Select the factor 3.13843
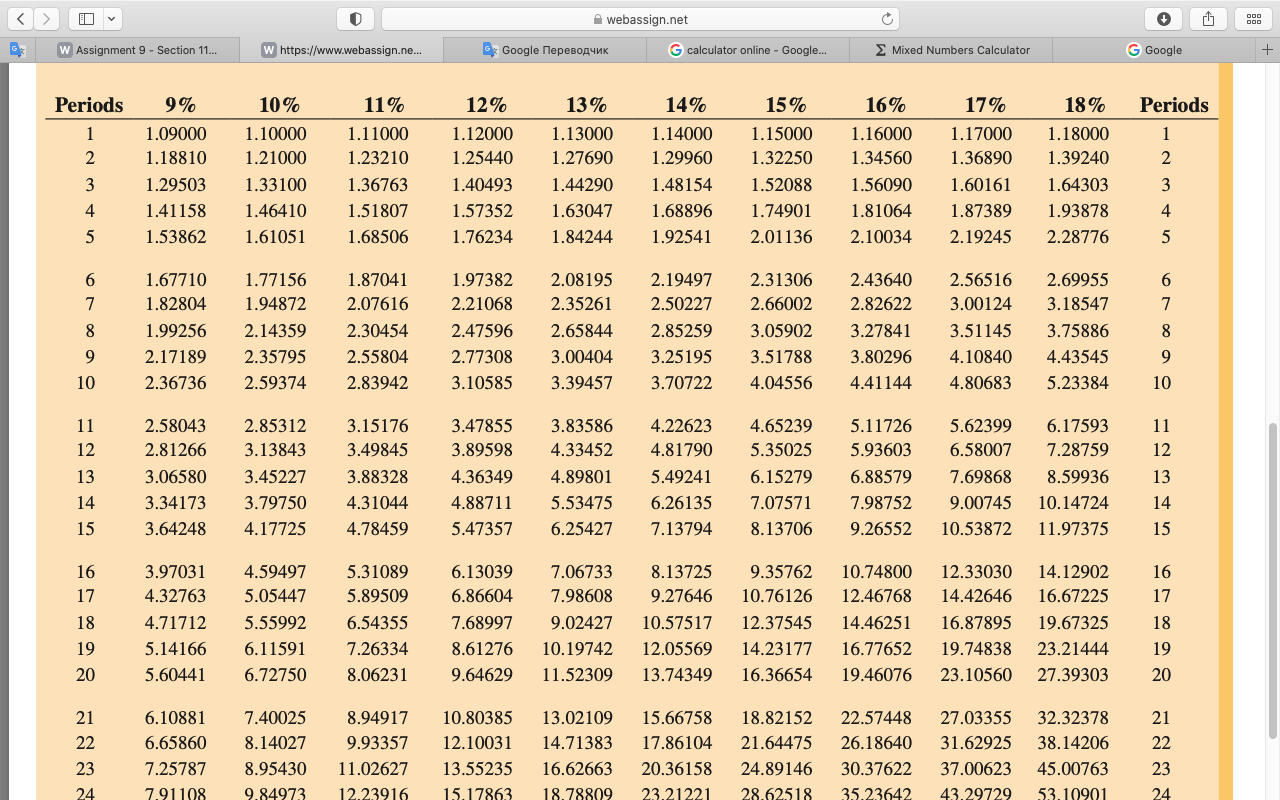Viewport: 1280px width, 800px height. [x=276, y=450]
